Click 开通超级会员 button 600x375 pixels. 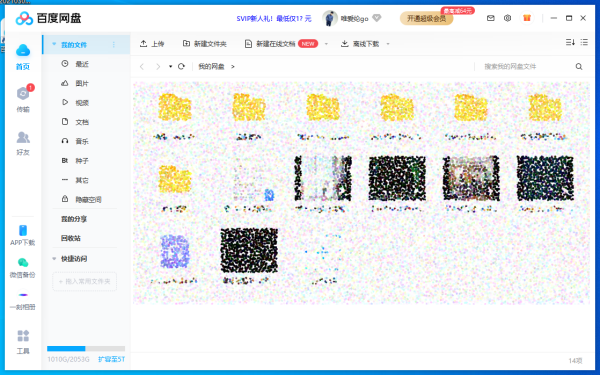coord(427,18)
